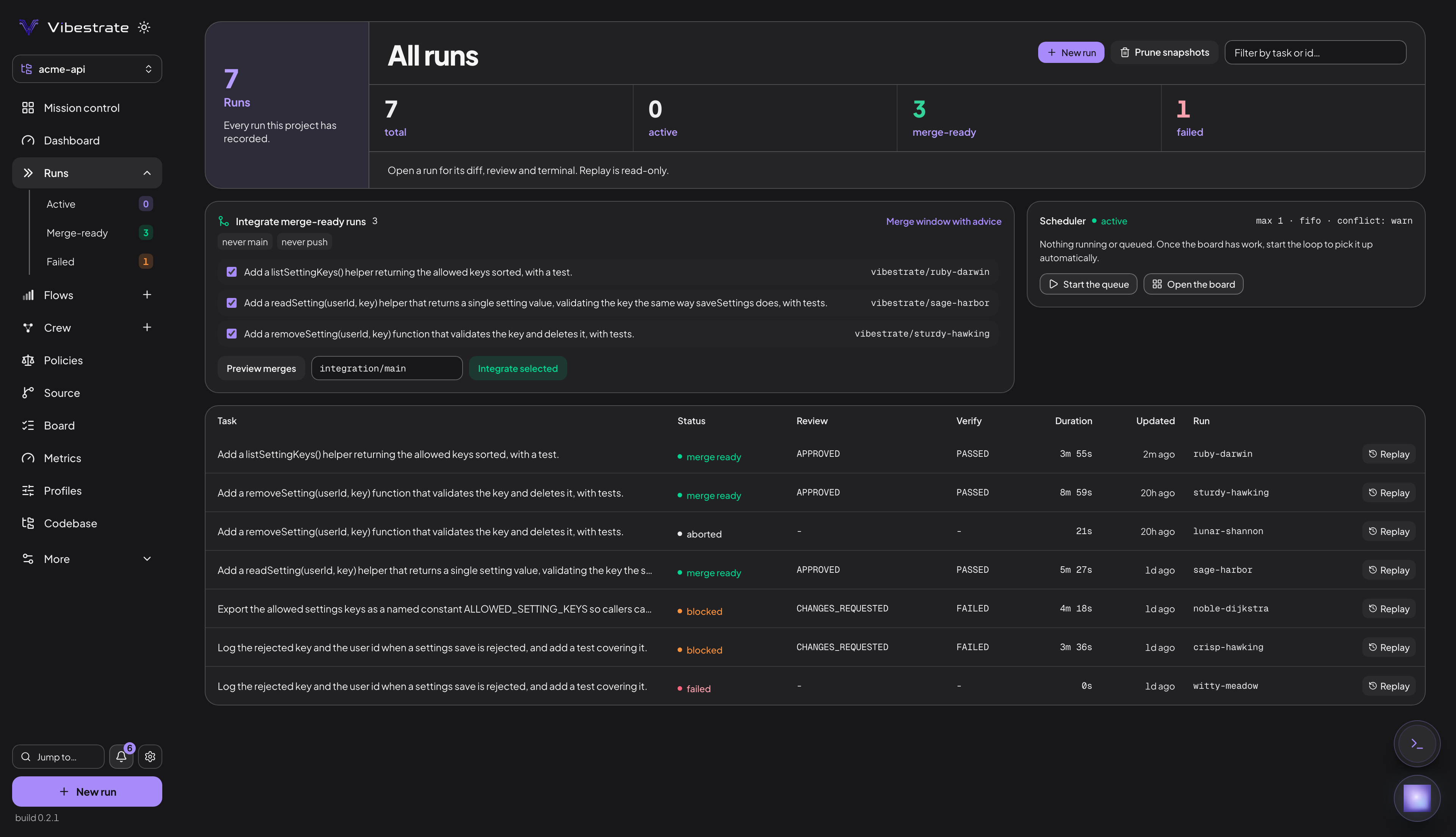The width and height of the screenshot is (1456, 837).
Task: Click Prune snapshots button
Action: click(x=1164, y=52)
